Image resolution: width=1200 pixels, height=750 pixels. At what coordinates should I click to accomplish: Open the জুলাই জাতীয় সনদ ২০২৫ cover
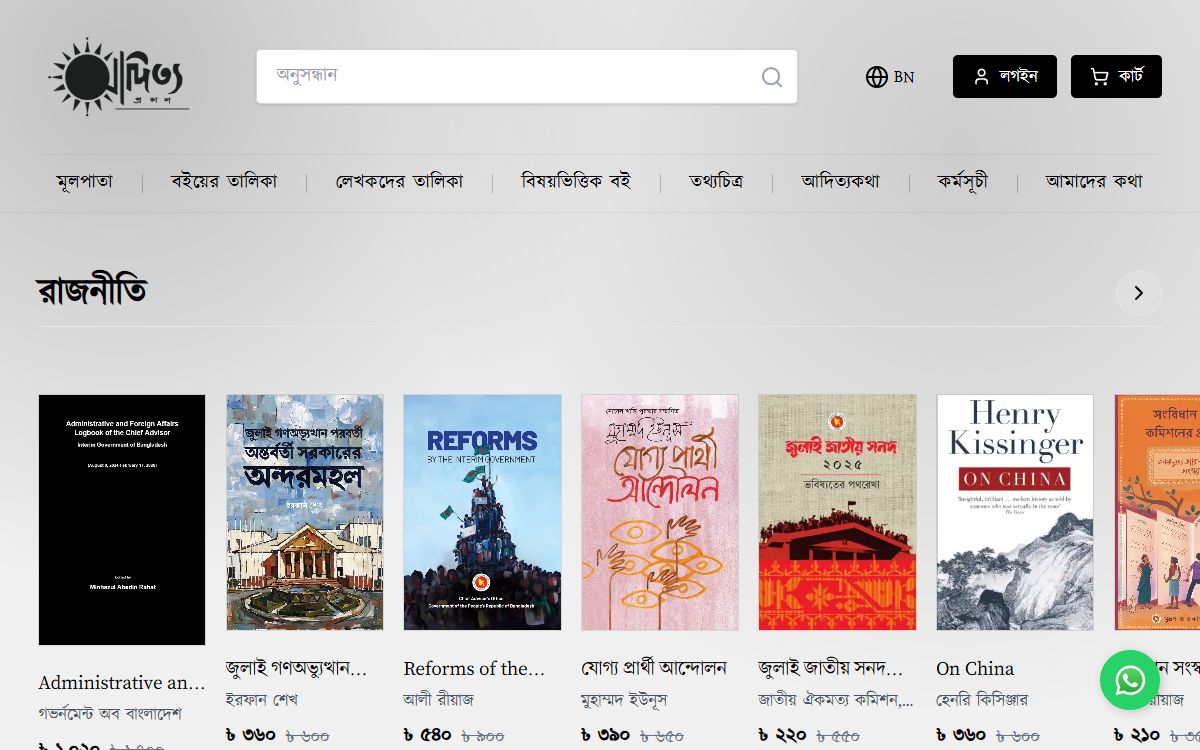coord(838,512)
